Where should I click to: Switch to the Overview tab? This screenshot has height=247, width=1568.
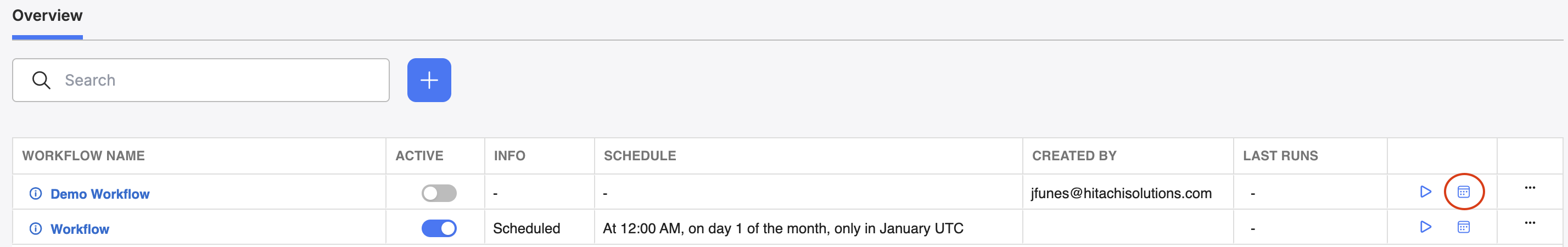pos(47,16)
